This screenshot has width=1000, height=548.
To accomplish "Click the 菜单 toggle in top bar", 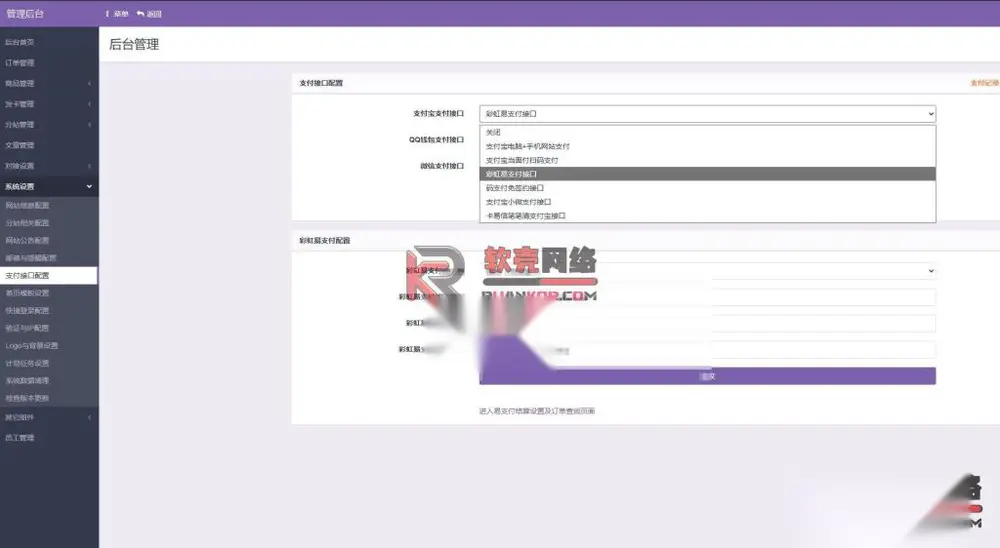I will pos(117,14).
